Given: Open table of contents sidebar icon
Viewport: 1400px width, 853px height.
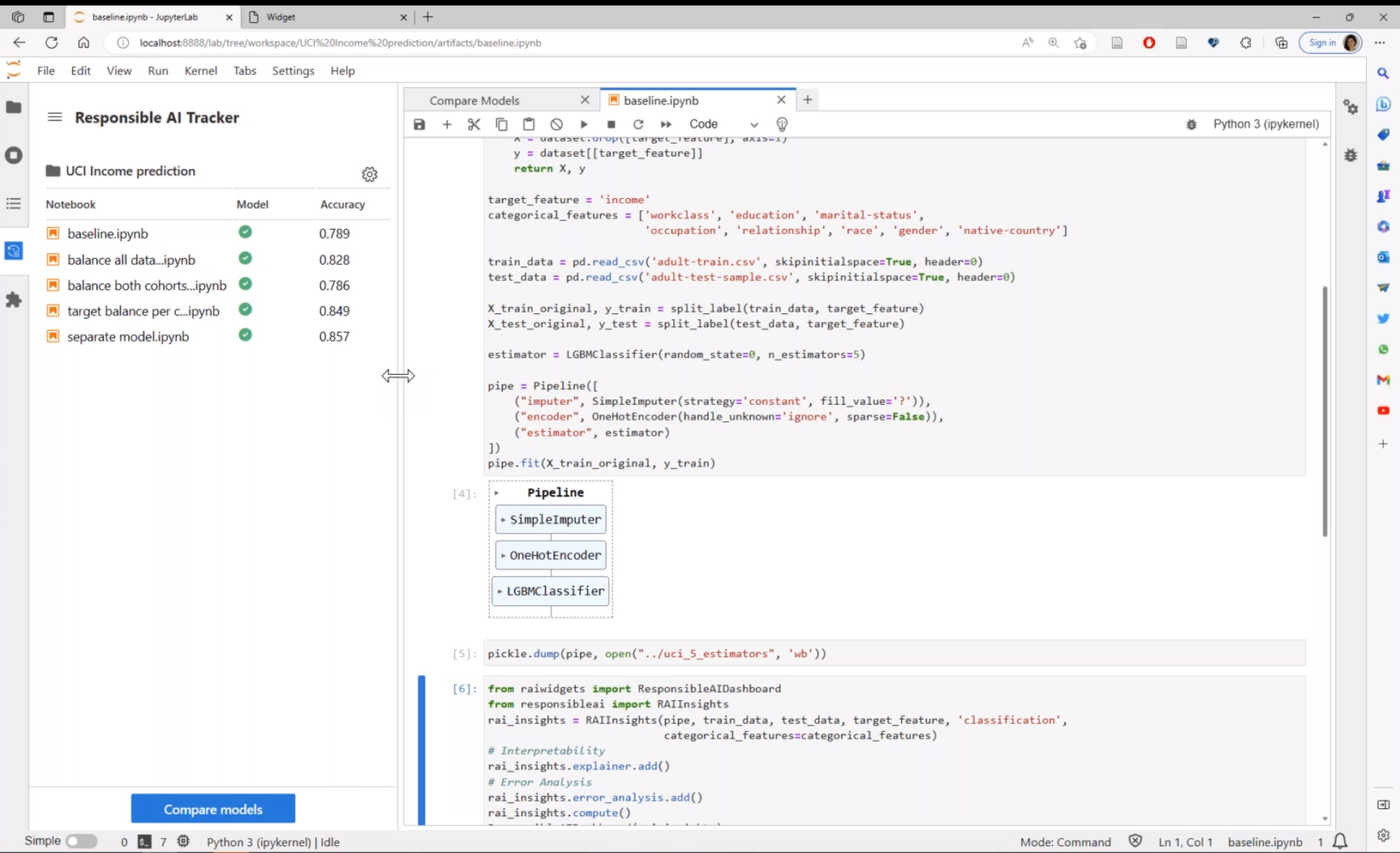Looking at the screenshot, I should click(14, 203).
